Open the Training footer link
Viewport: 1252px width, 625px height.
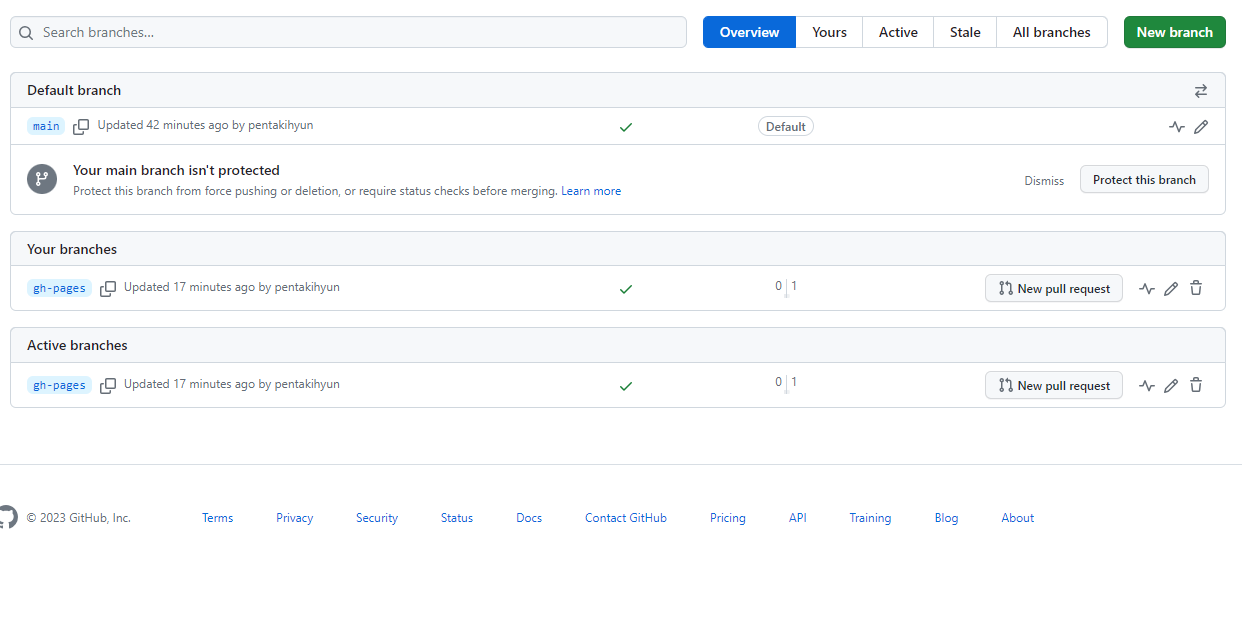(x=870, y=518)
